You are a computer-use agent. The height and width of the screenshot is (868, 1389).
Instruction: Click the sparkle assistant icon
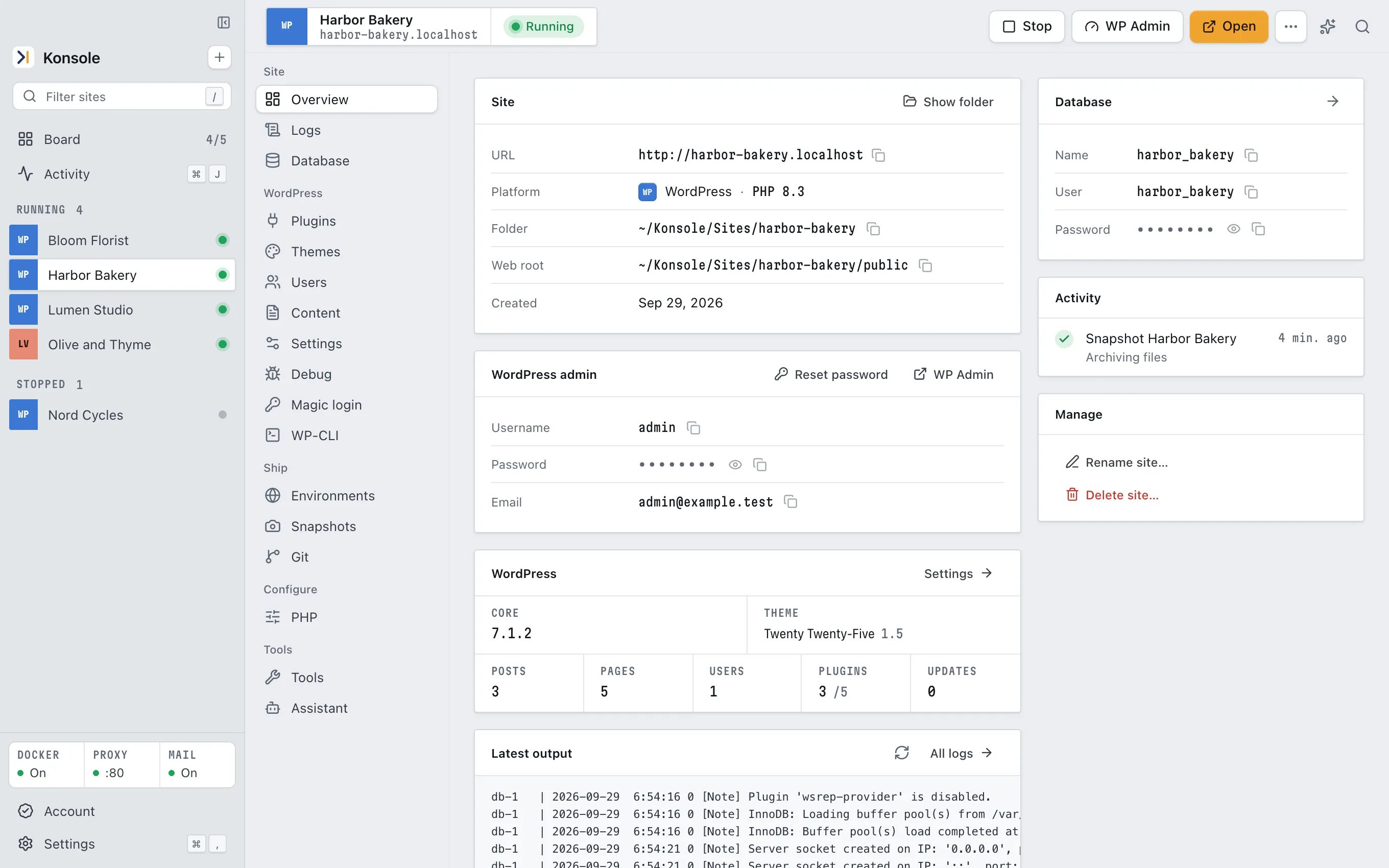tap(1328, 27)
